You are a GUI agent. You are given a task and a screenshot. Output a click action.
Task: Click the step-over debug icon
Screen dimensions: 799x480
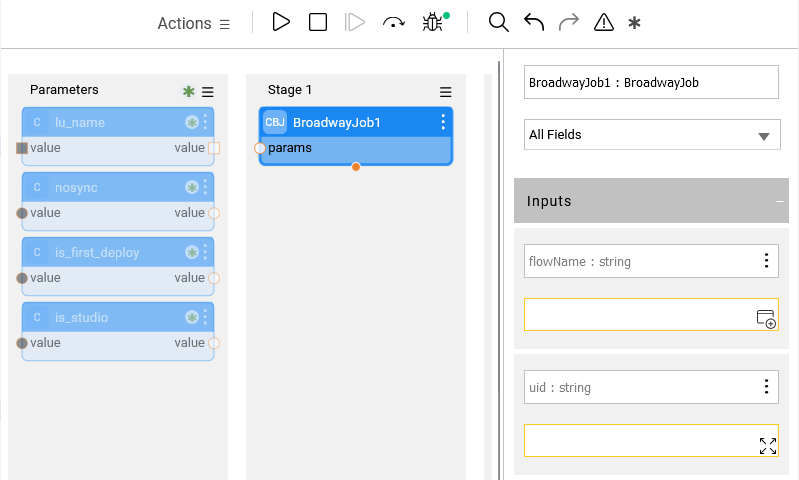[394, 22]
